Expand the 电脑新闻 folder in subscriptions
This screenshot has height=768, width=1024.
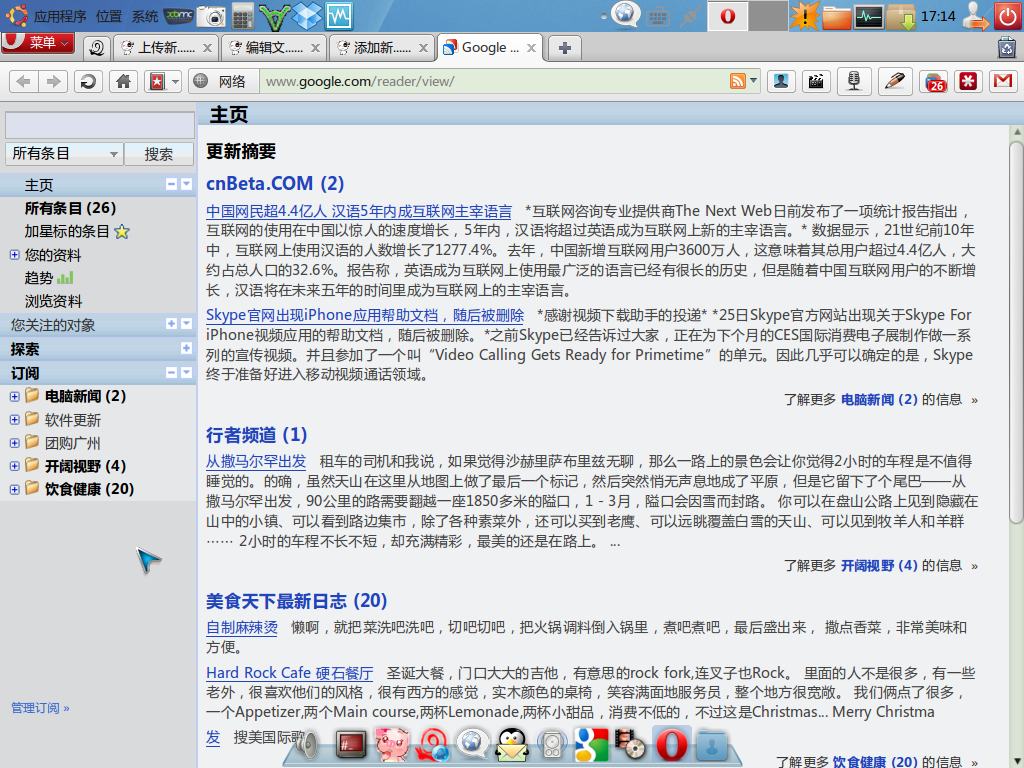coord(14,397)
